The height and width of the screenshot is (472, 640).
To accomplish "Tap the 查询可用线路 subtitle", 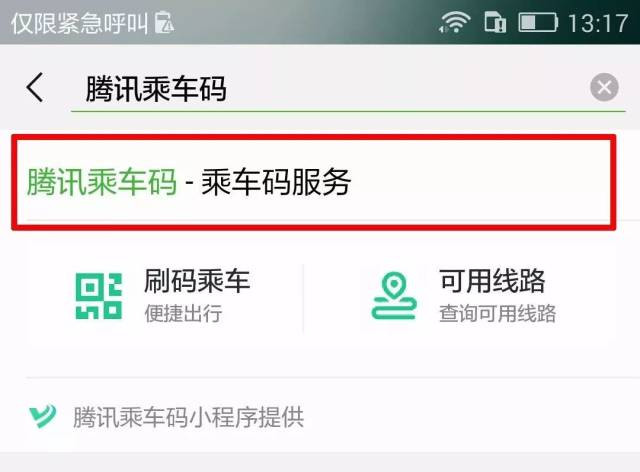I will [x=497, y=314].
